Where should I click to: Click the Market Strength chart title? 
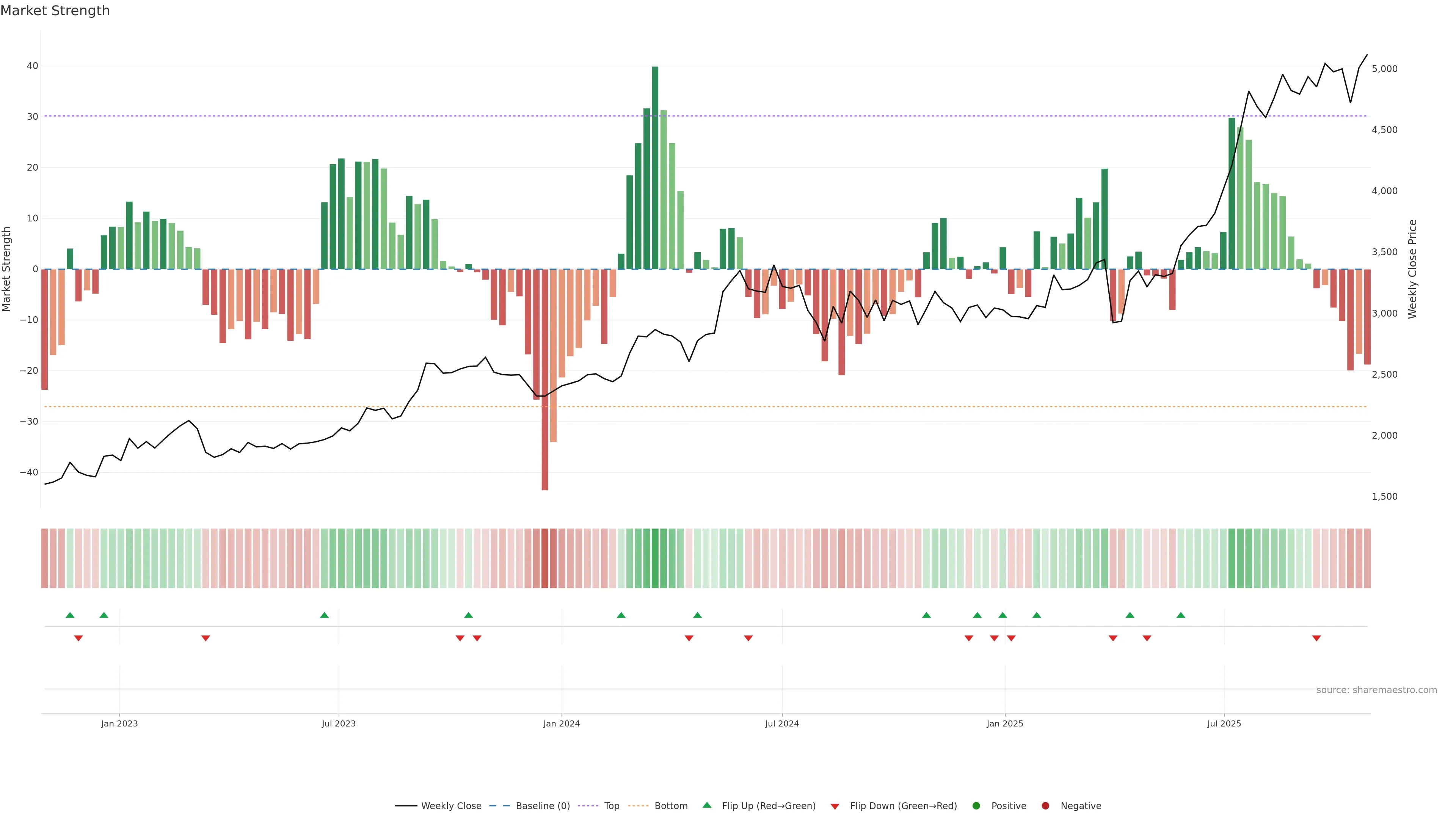pos(55,11)
